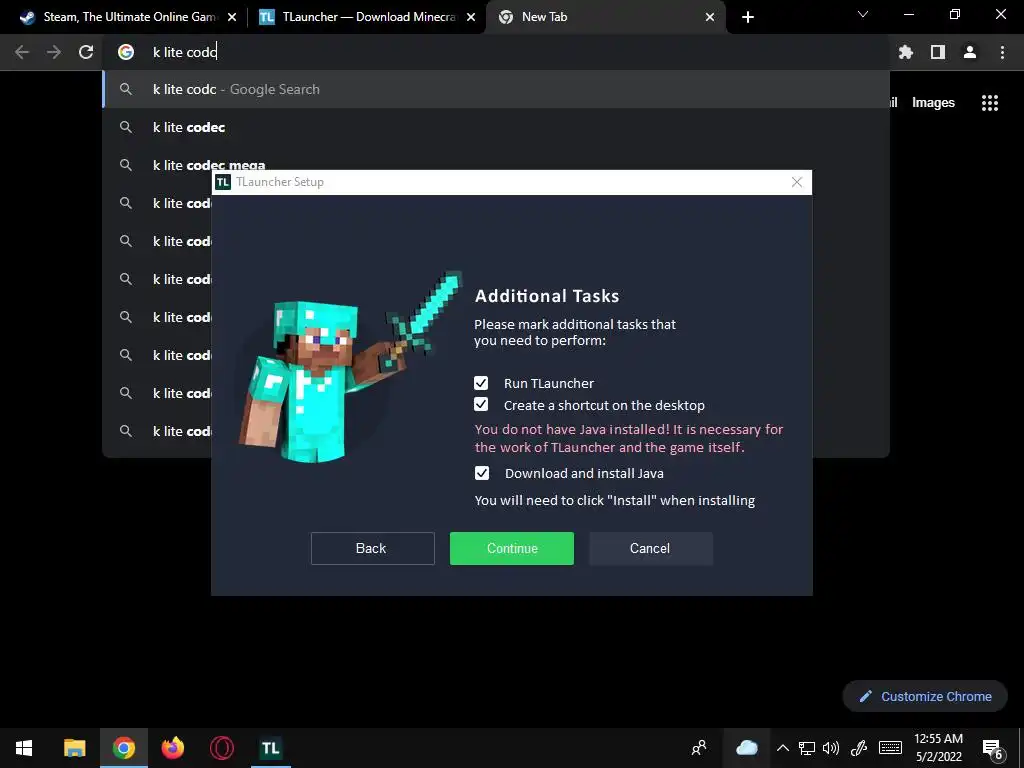The width and height of the screenshot is (1024, 768).
Task: Open File Explorer from taskbar
Action: 74,748
